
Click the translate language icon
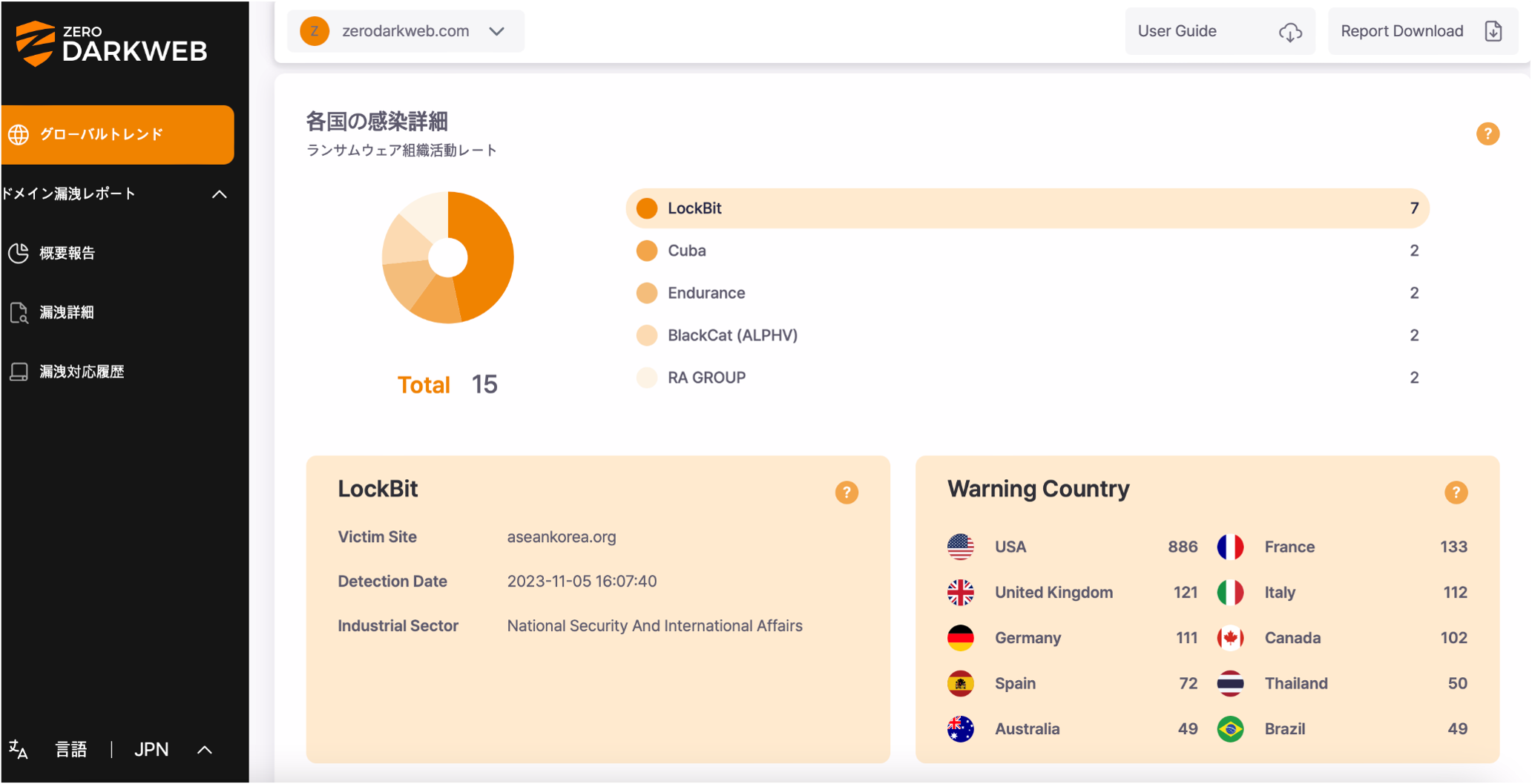click(19, 750)
